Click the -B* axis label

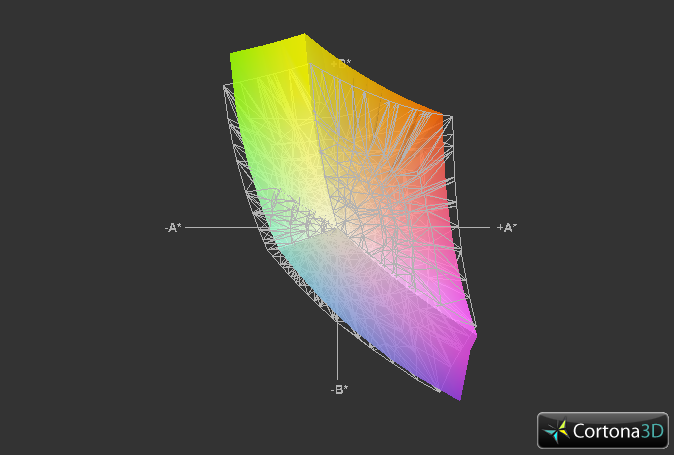[339, 389]
